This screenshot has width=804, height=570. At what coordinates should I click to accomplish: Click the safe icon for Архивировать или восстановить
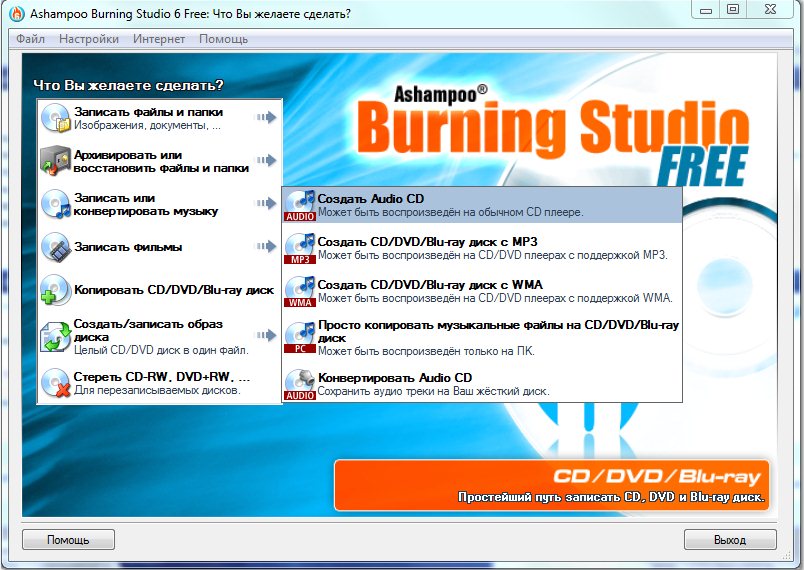pos(56,161)
